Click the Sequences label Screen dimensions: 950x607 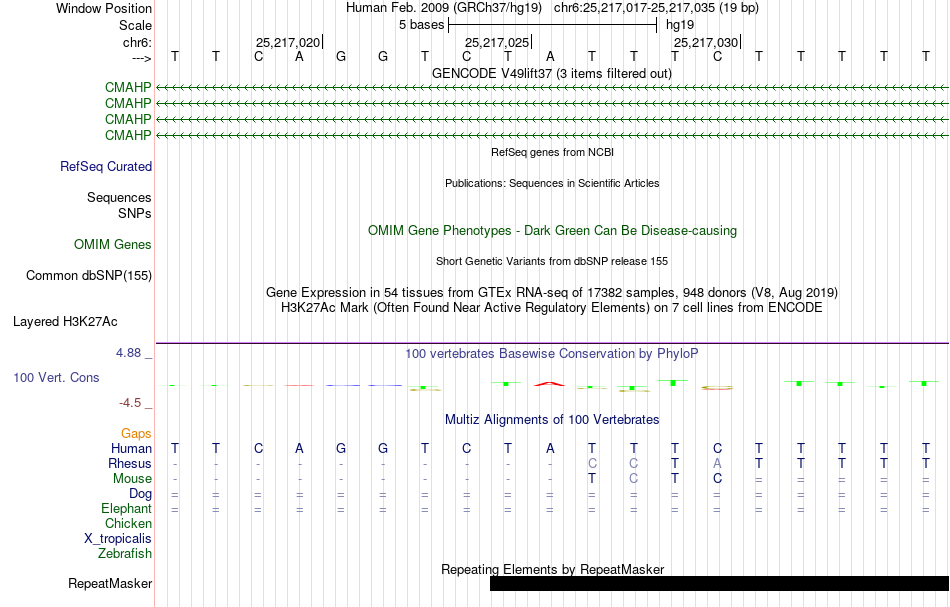[119, 197]
